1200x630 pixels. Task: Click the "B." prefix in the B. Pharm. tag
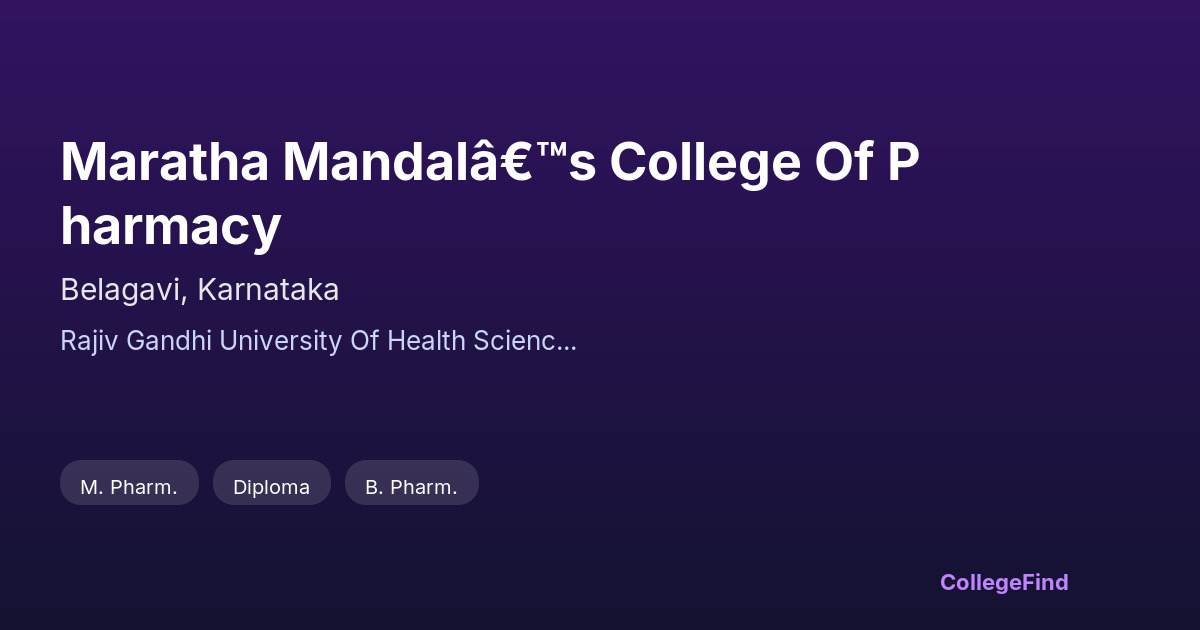[374, 487]
